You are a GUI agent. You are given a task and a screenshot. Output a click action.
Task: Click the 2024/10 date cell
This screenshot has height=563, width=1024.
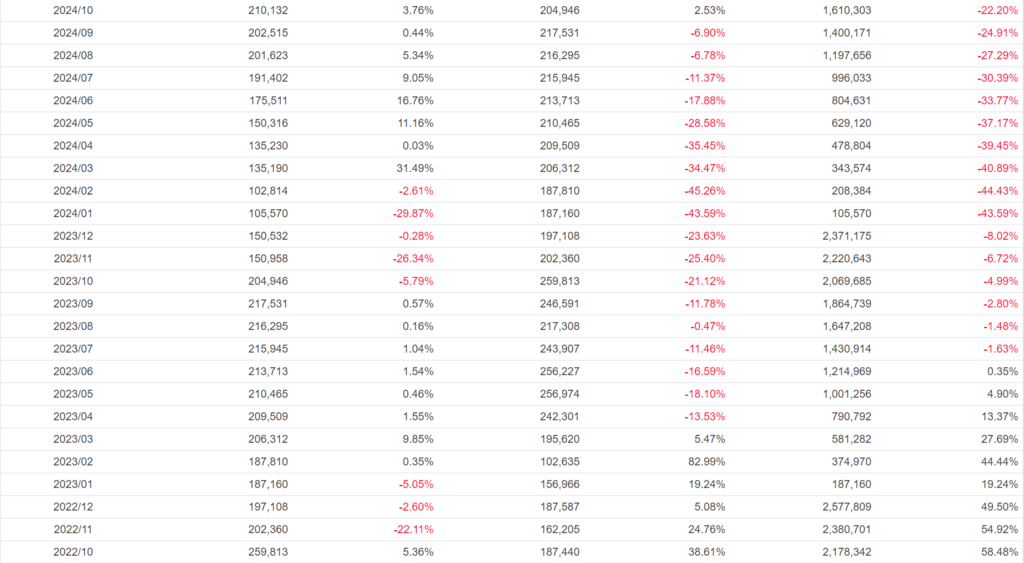point(73,10)
